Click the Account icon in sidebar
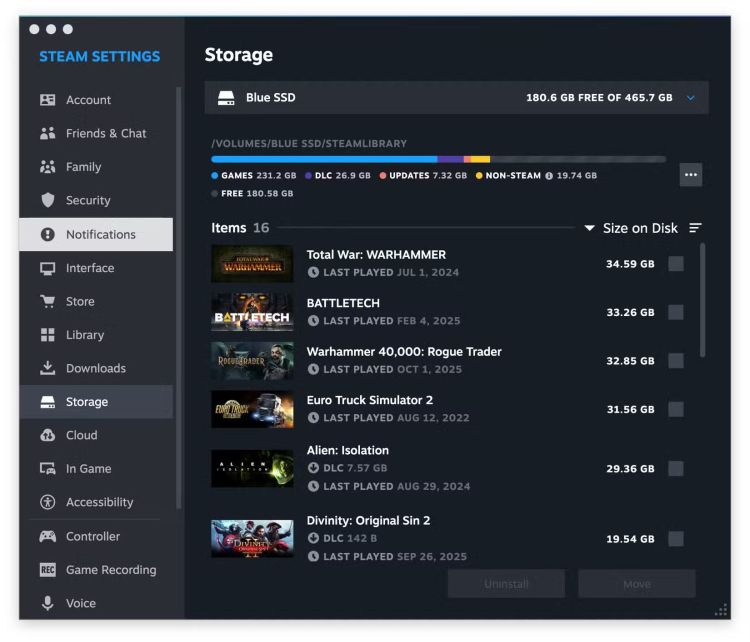750x642 pixels. [47, 100]
